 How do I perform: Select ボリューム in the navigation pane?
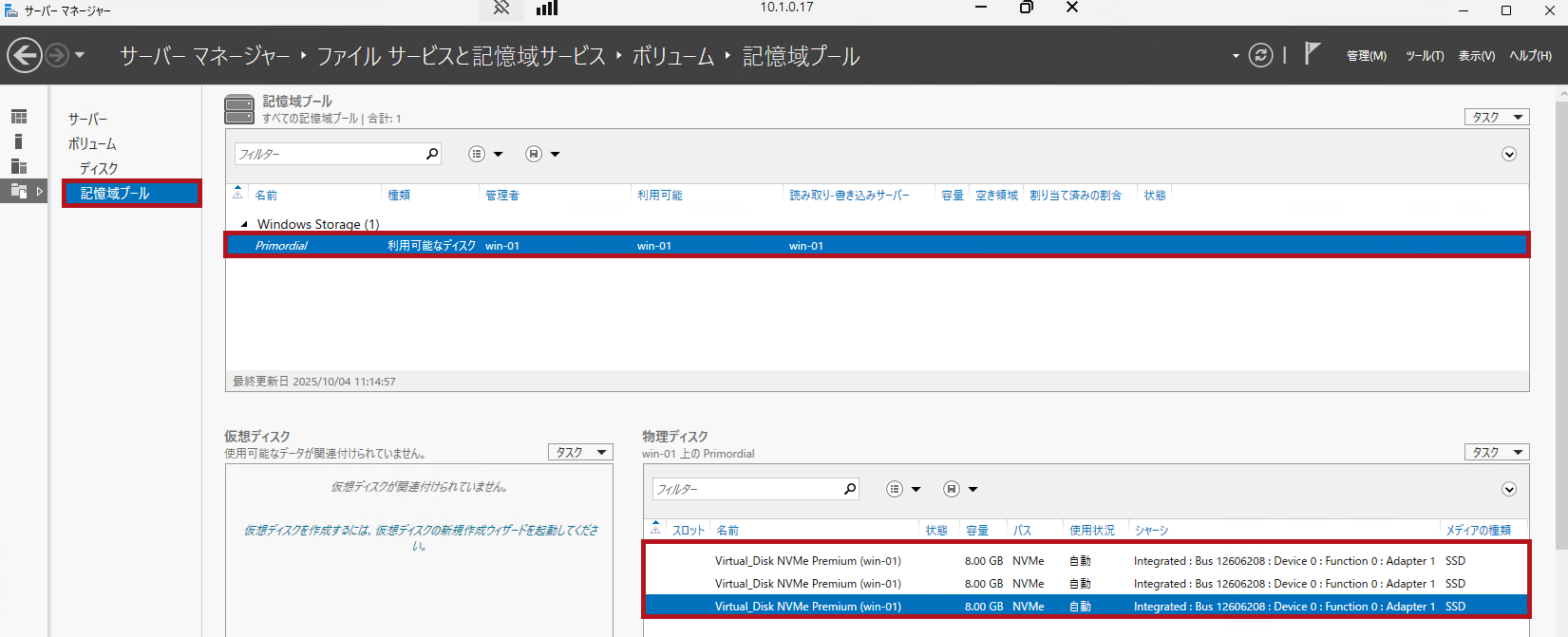tap(92, 143)
